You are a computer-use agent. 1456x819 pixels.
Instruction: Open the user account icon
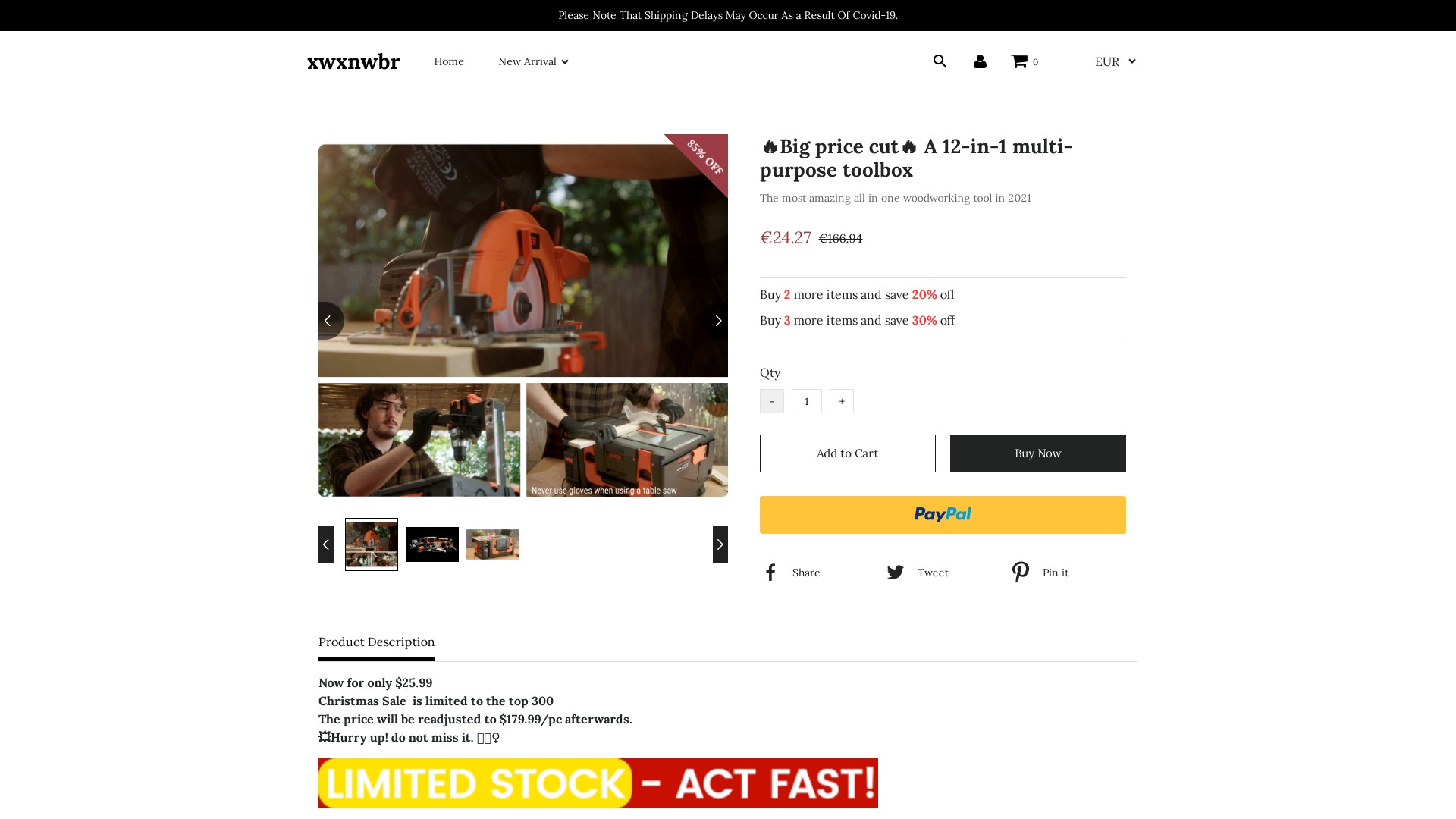coord(980,61)
